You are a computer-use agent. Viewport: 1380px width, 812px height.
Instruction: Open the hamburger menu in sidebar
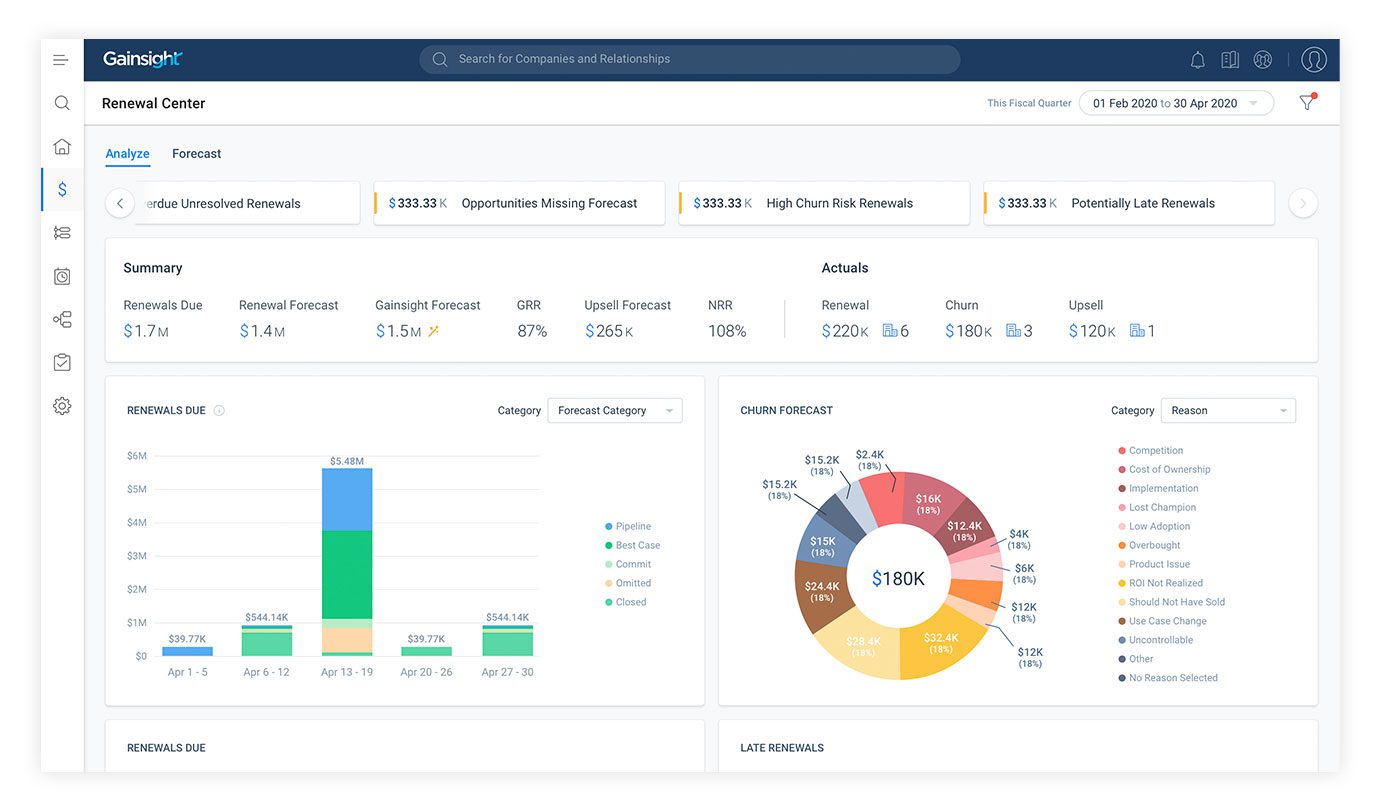[x=61, y=60]
